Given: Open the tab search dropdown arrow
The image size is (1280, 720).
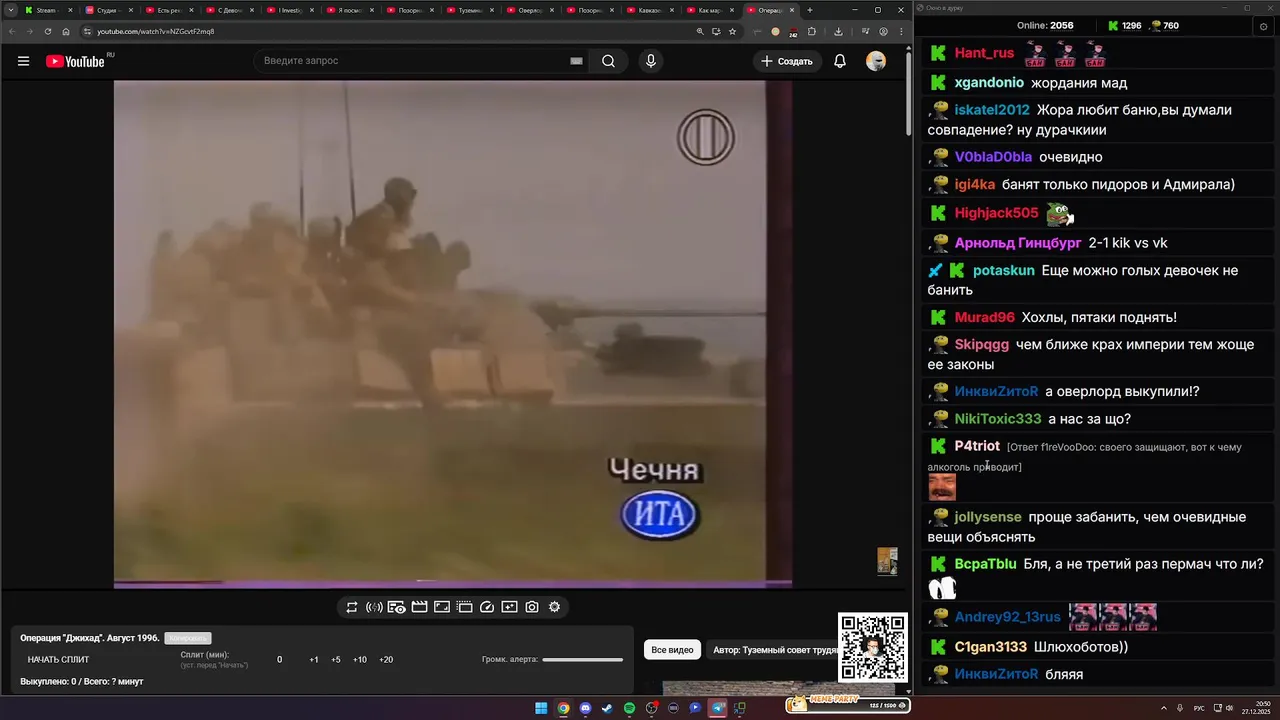Looking at the screenshot, I should tap(10, 10).
